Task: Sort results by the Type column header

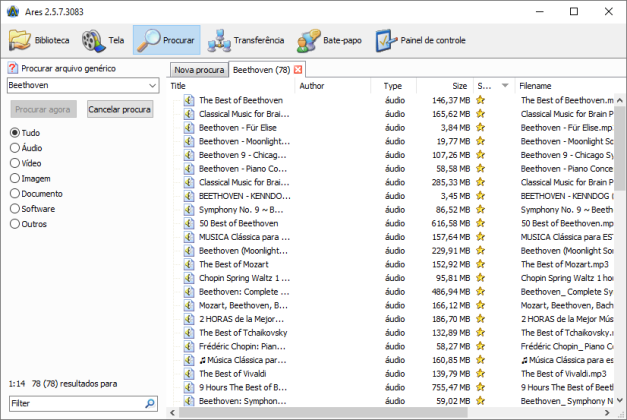Action: point(393,86)
